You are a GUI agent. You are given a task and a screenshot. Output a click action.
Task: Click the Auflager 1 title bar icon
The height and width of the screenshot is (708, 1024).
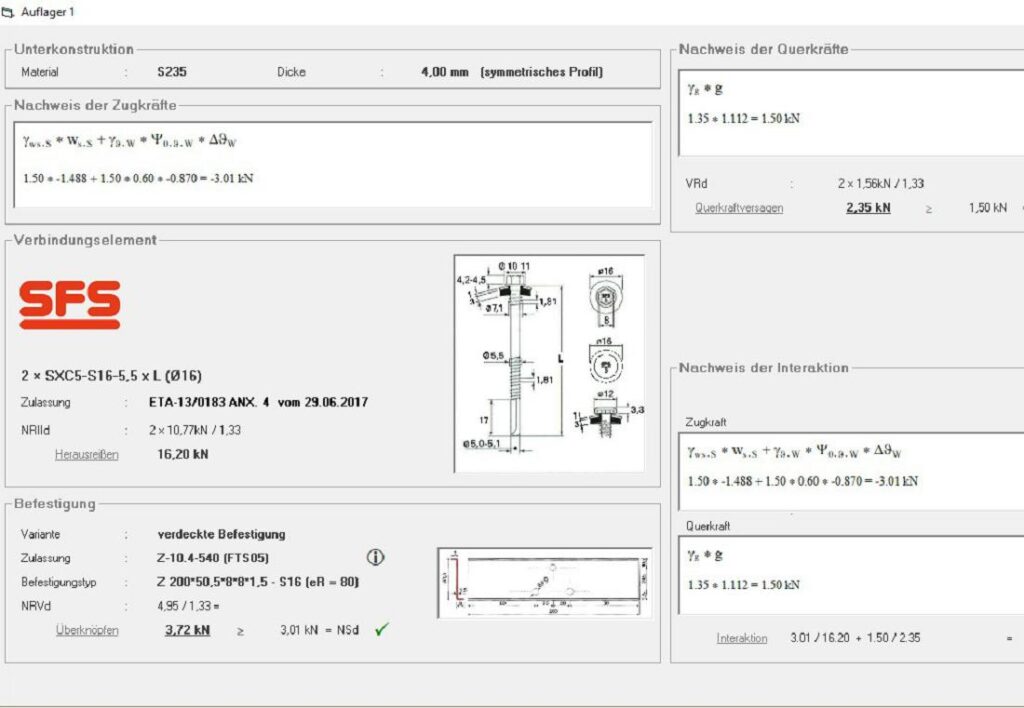[x=10, y=12]
